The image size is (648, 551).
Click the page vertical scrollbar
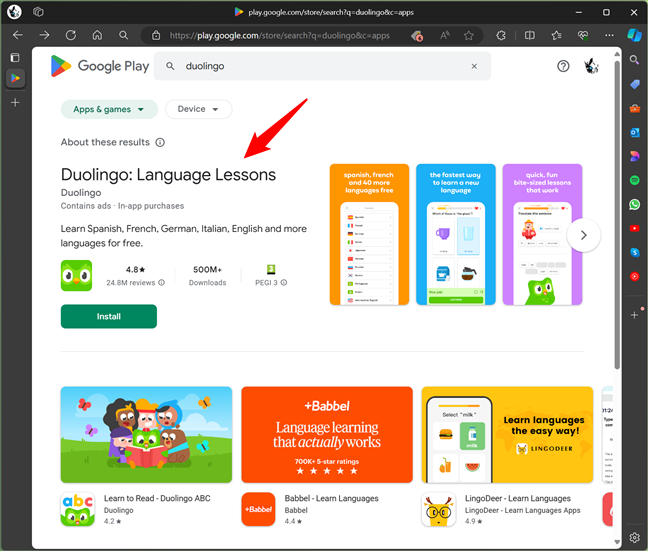click(x=617, y=215)
